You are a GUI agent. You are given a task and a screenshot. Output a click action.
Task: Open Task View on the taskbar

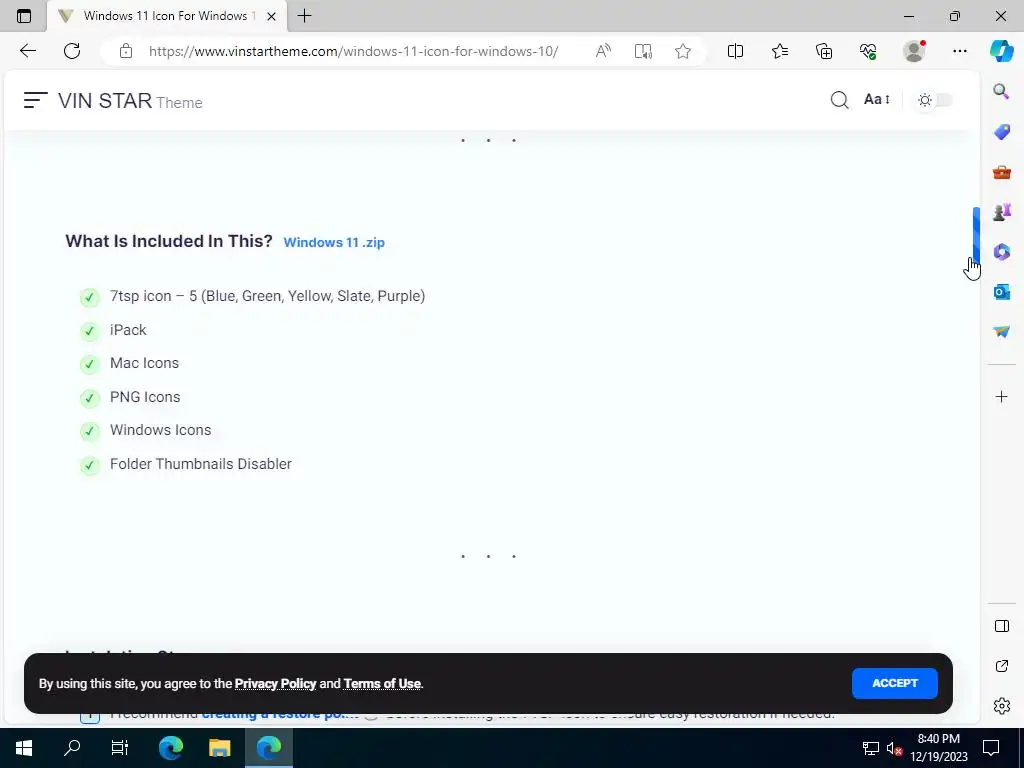[120, 748]
